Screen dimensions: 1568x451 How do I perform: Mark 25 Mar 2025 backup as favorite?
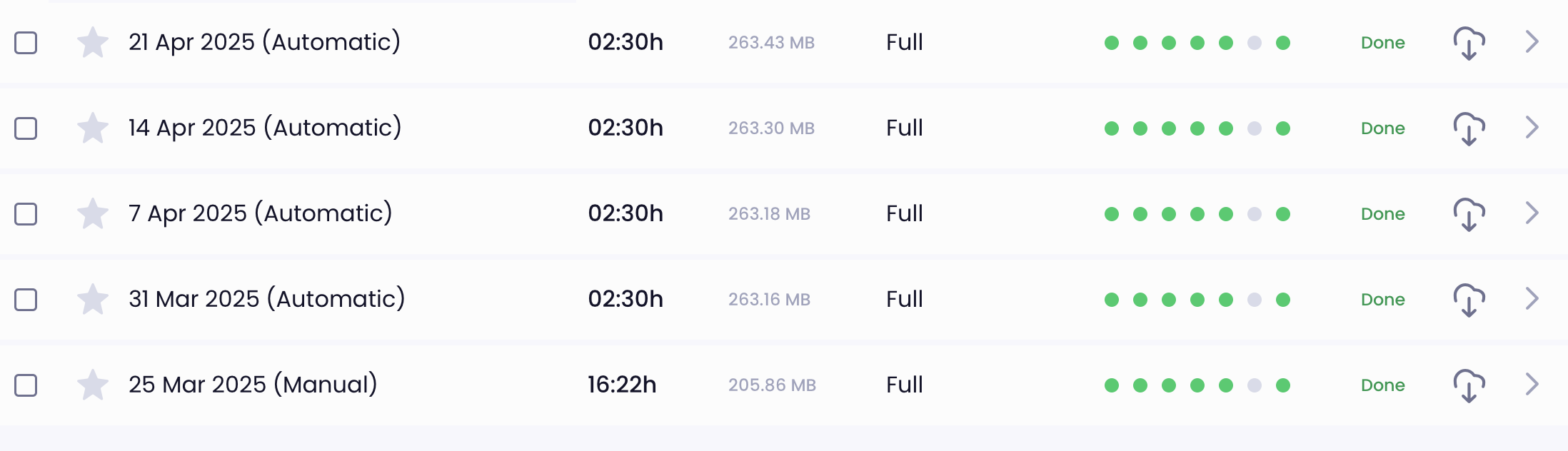point(93,385)
